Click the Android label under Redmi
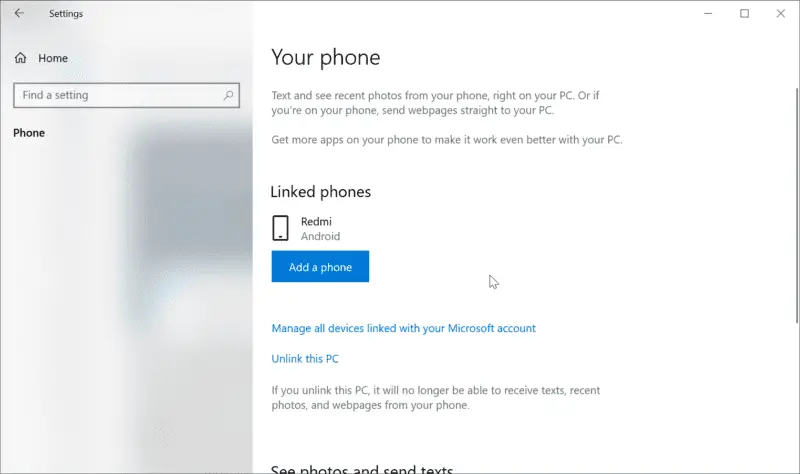The image size is (800, 474). (320, 236)
